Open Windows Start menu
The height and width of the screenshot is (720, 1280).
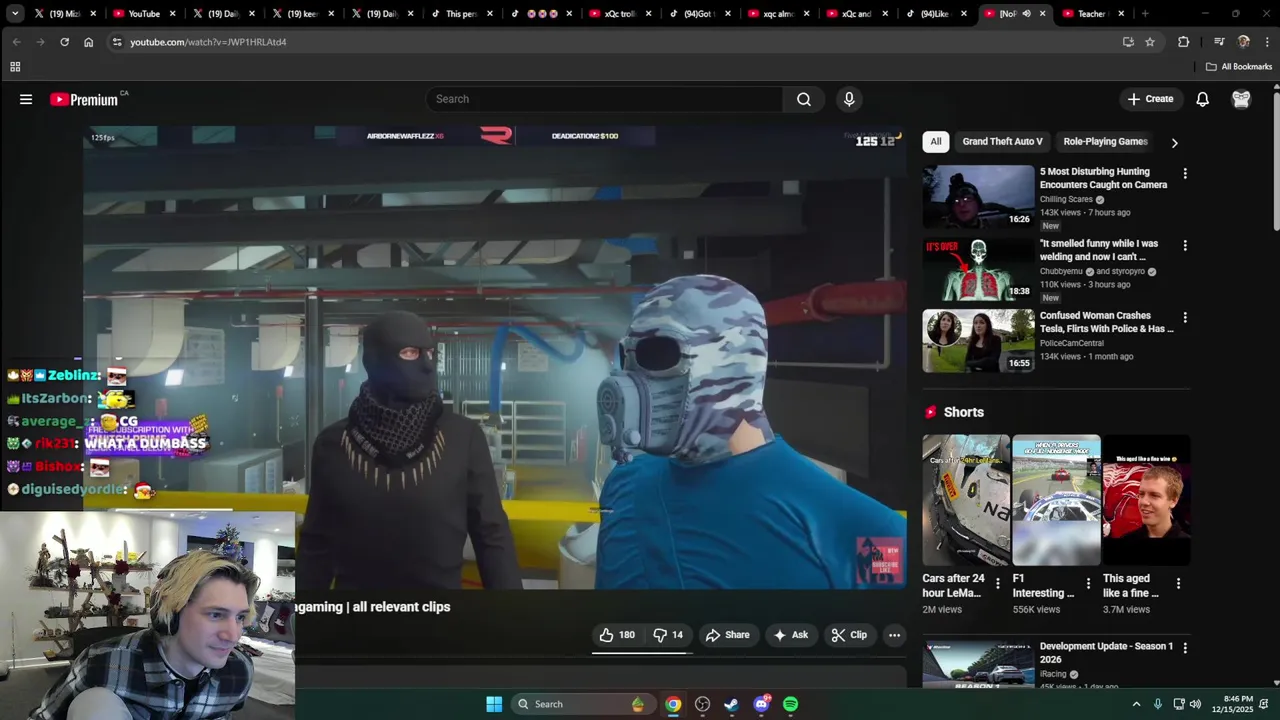click(494, 704)
